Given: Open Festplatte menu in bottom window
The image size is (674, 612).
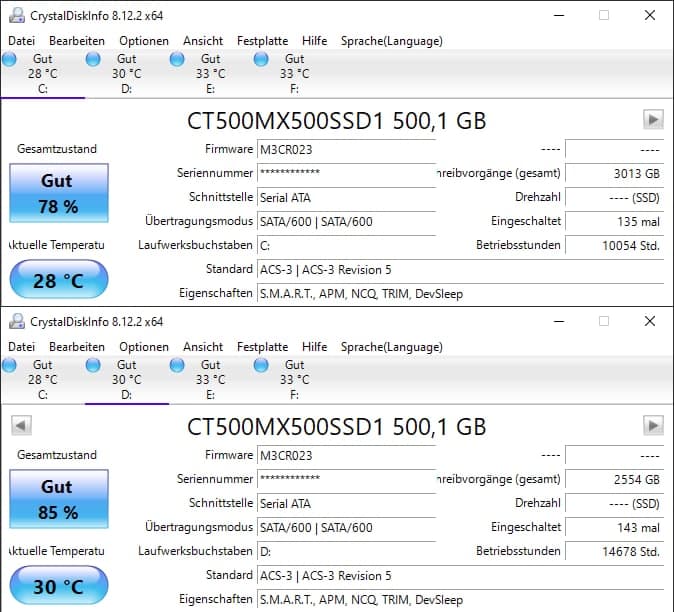Looking at the screenshot, I should point(263,347).
